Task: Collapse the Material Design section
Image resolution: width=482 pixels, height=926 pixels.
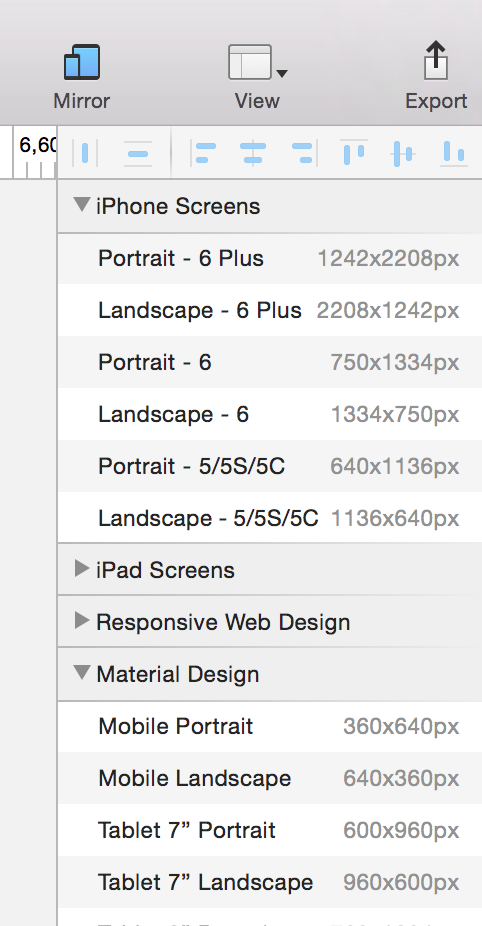Action: [82, 672]
